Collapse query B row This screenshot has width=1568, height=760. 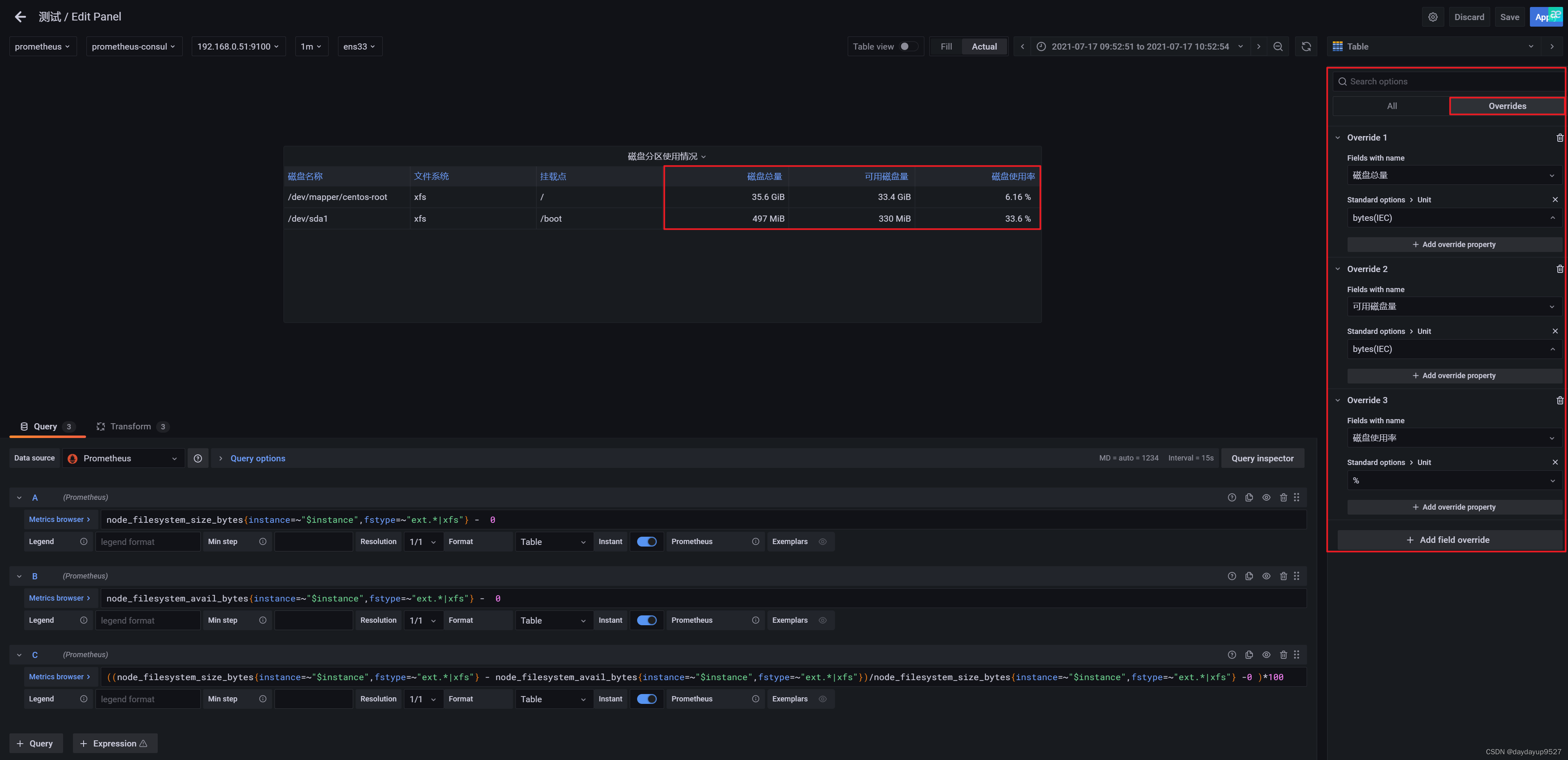pos(20,576)
